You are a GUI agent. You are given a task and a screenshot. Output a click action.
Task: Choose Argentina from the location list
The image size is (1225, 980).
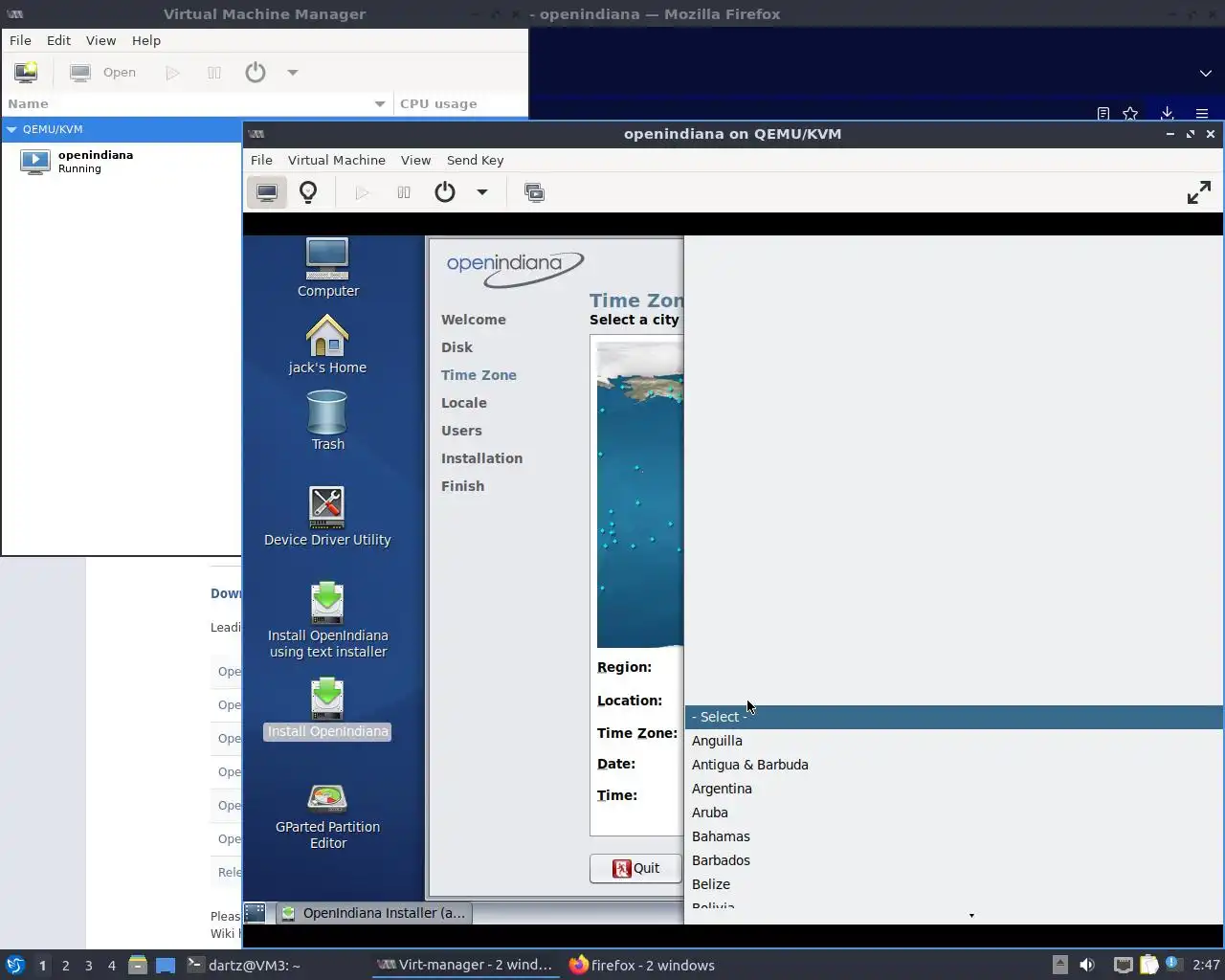pyautogui.click(x=953, y=789)
